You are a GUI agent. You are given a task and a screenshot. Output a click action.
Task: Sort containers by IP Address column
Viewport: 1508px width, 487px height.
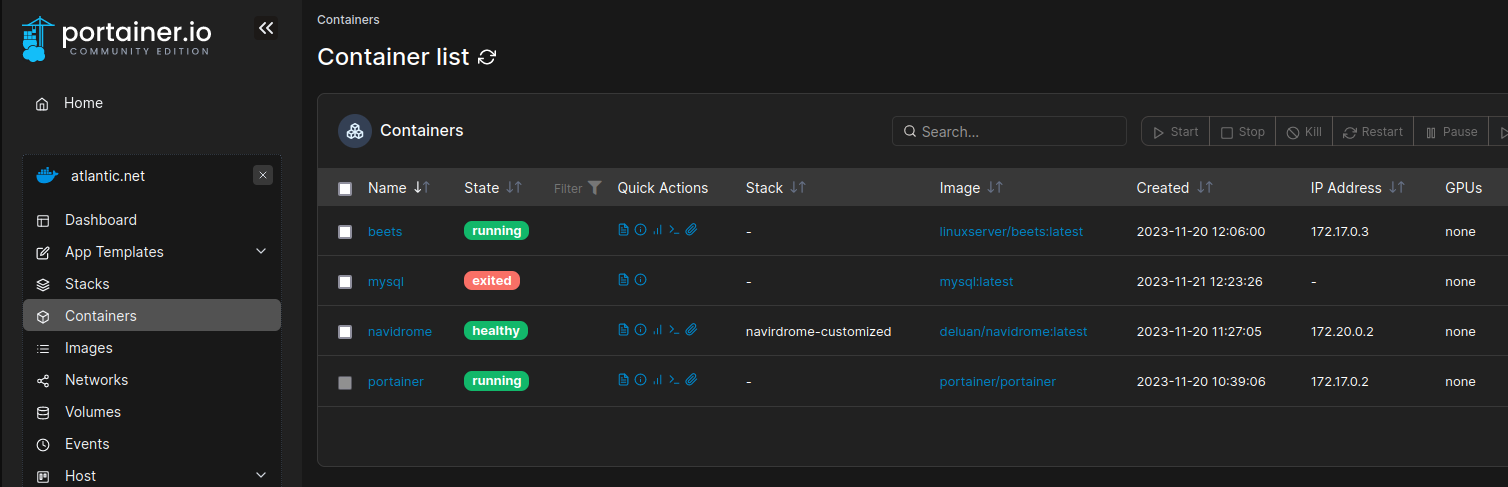click(1357, 188)
